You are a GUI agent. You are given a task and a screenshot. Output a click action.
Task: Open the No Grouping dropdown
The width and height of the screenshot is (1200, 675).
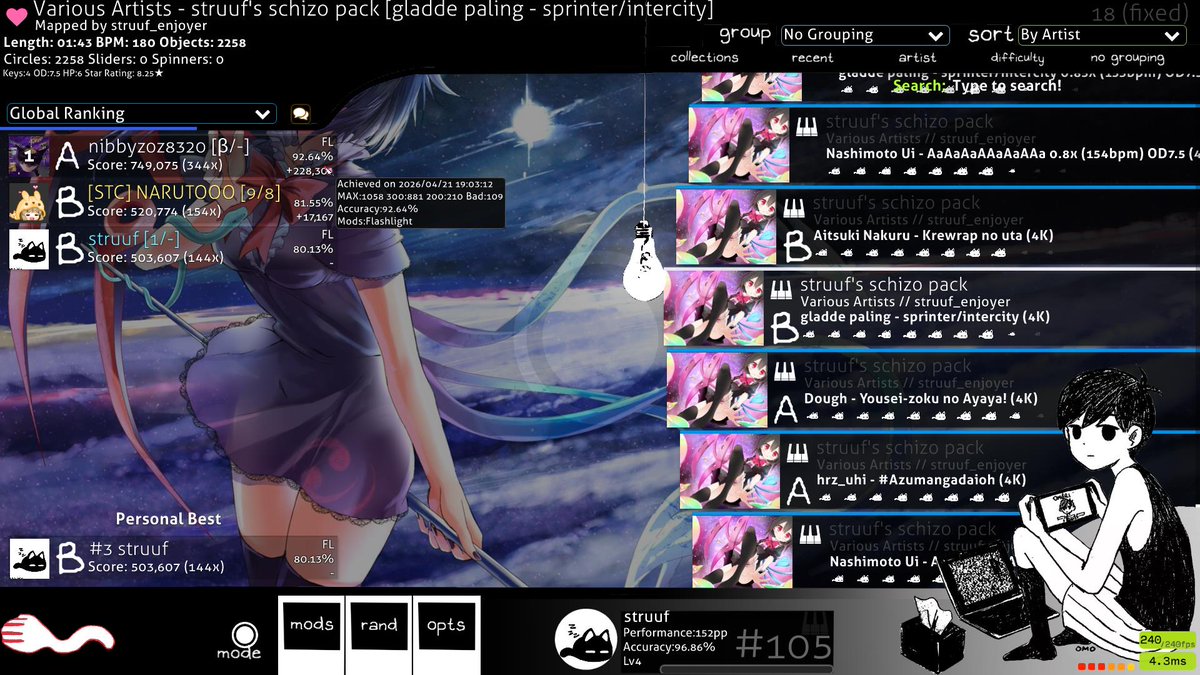pyautogui.click(x=865, y=35)
